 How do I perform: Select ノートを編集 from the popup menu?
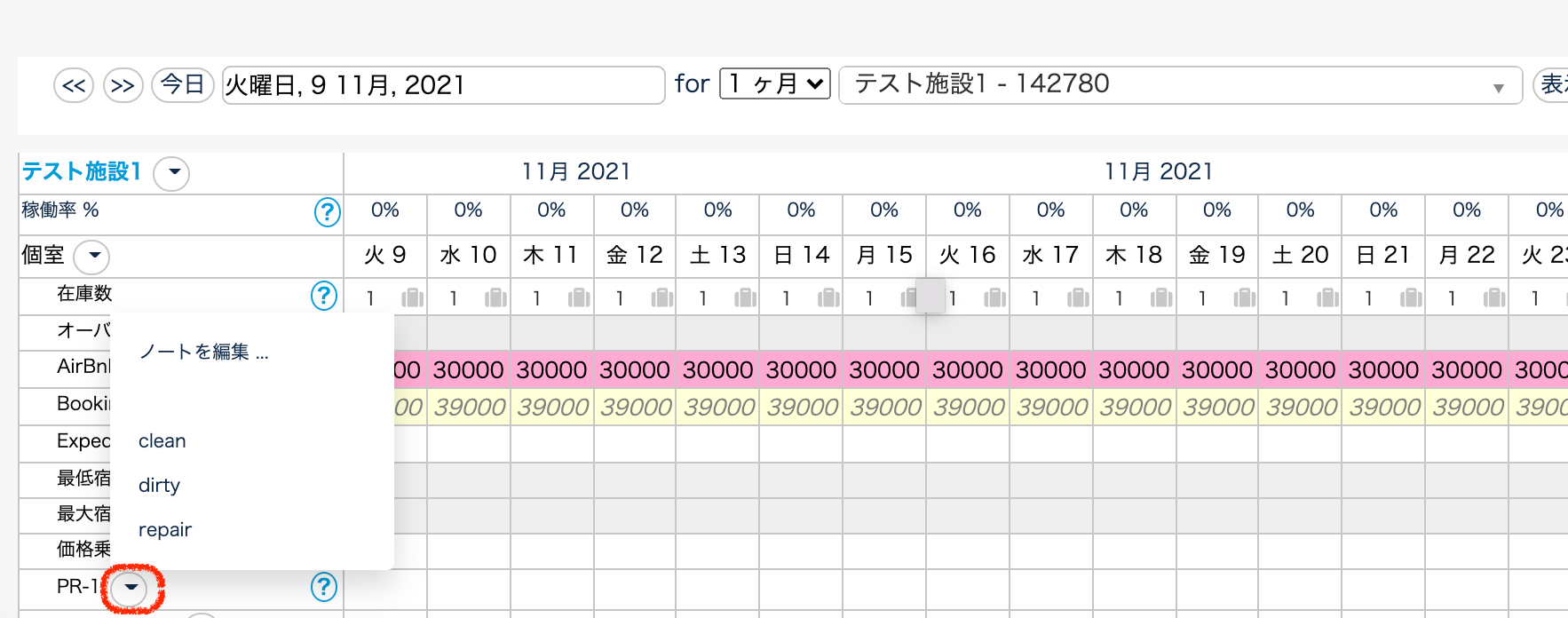tap(203, 353)
